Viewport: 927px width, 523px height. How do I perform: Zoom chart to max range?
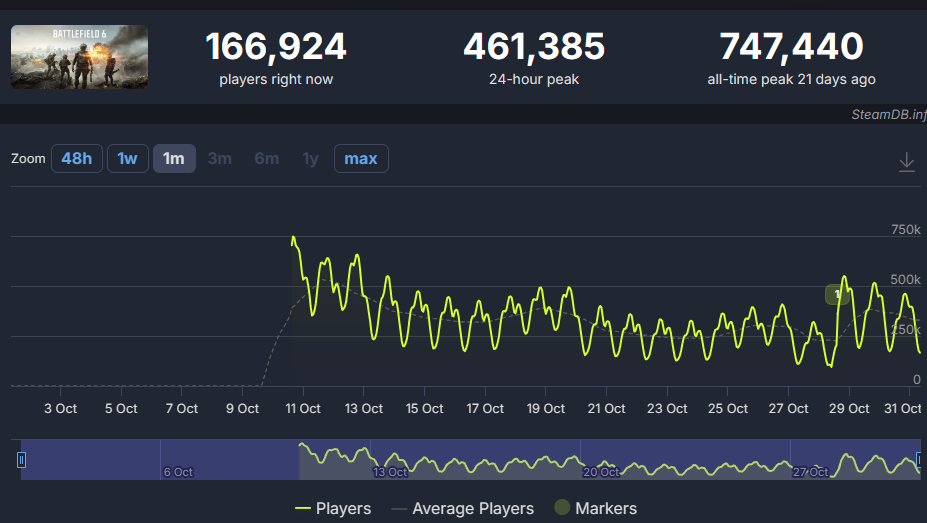(361, 158)
